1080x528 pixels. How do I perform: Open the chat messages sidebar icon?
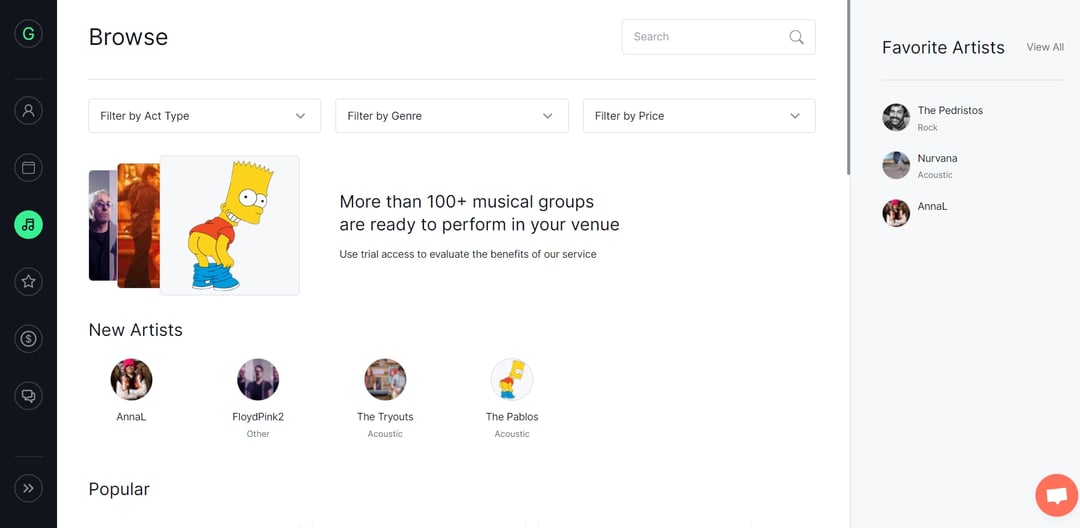[28, 396]
